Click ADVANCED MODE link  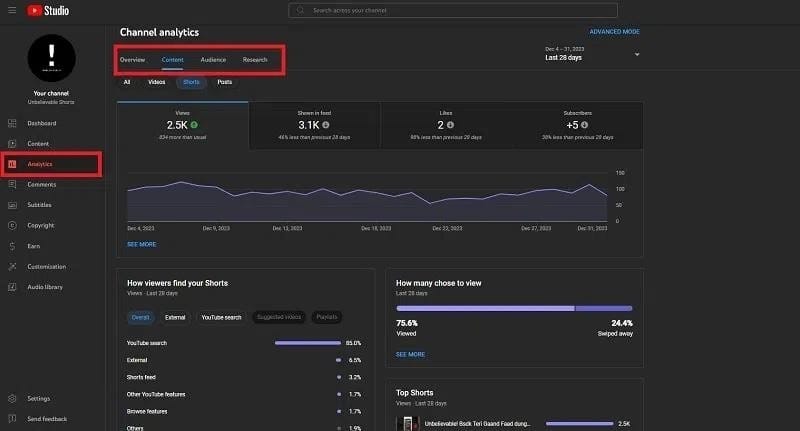click(x=614, y=32)
